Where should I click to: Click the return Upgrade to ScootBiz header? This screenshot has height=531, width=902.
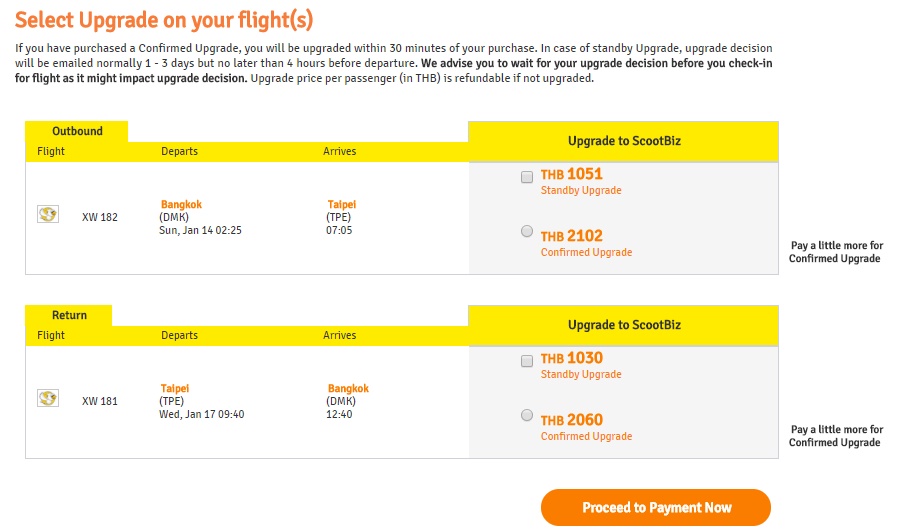[x=623, y=325]
